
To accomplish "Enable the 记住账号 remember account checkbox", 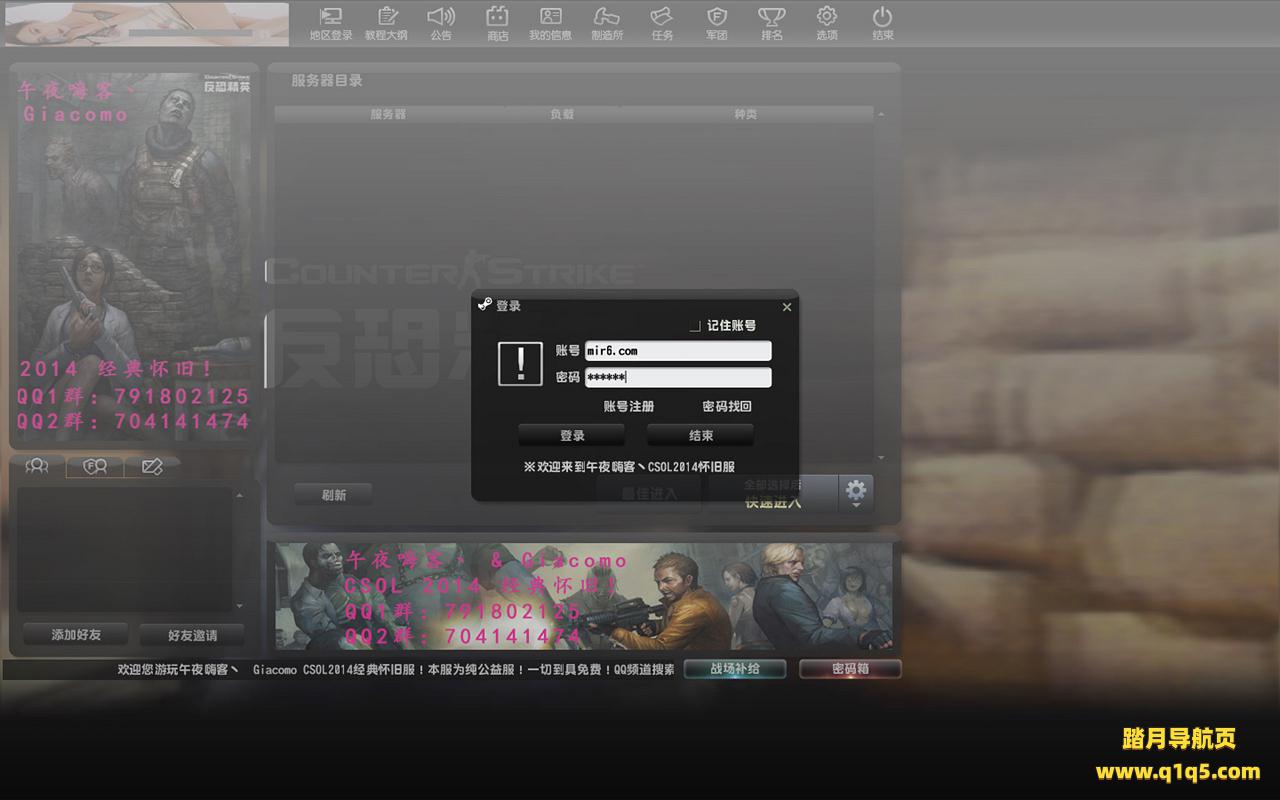I will pyautogui.click(x=695, y=326).
